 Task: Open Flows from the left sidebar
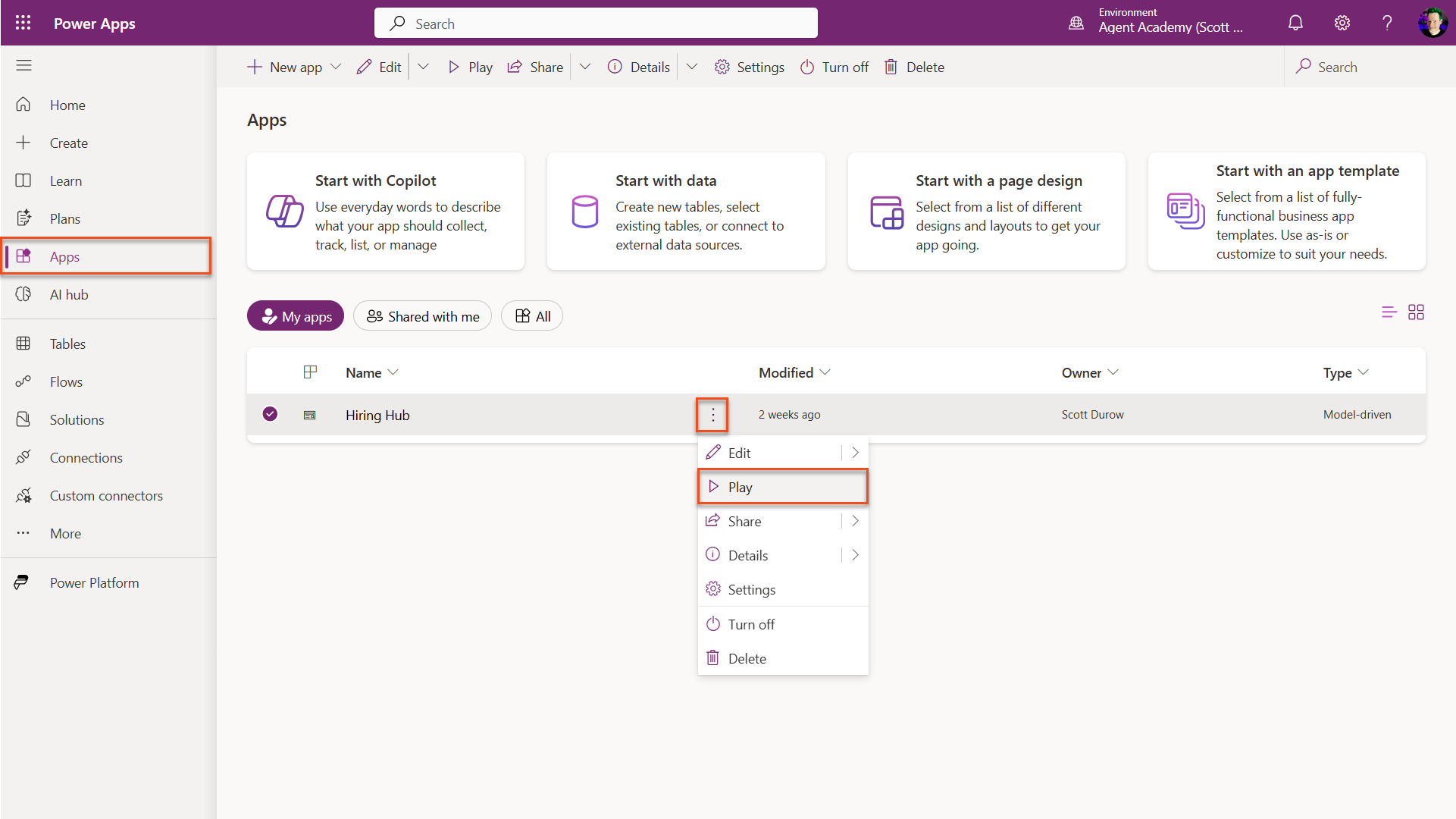tap(65, 381)
